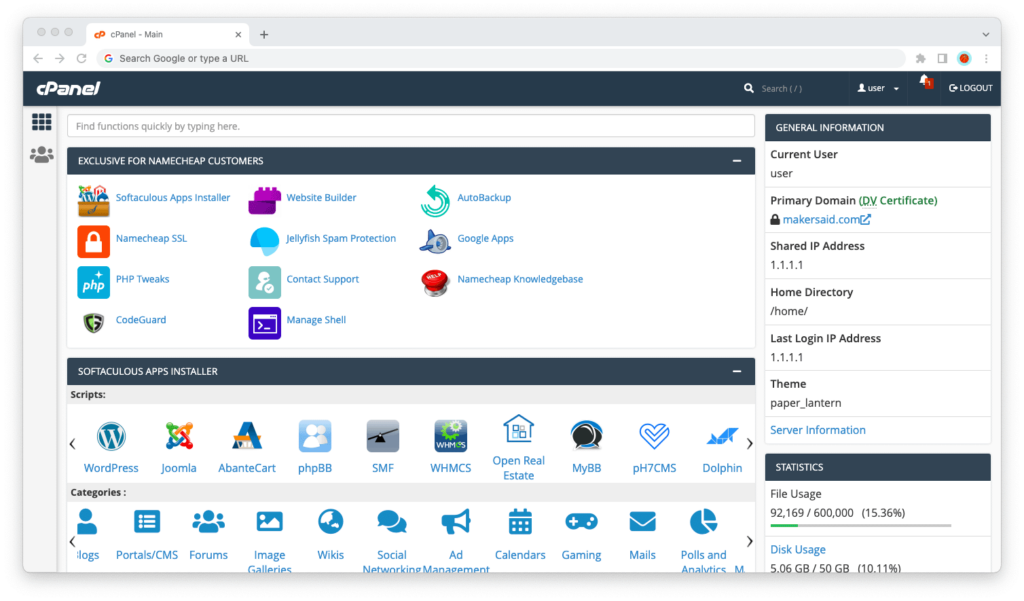Click the DV Certificate link
The height and width of the screenshot is (601, 1024).
tap(898, 201)
